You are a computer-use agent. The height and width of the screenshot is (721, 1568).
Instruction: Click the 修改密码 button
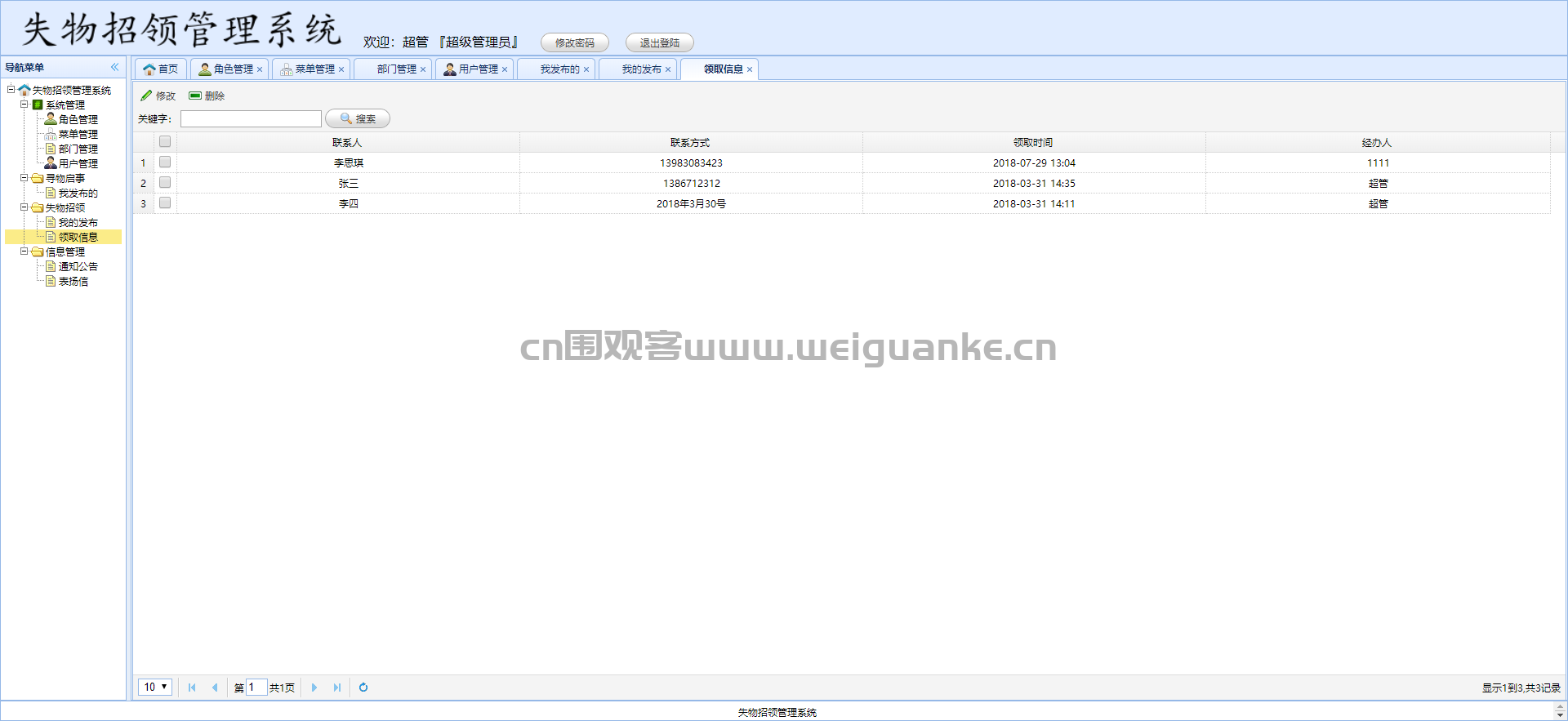coord(575,42)
